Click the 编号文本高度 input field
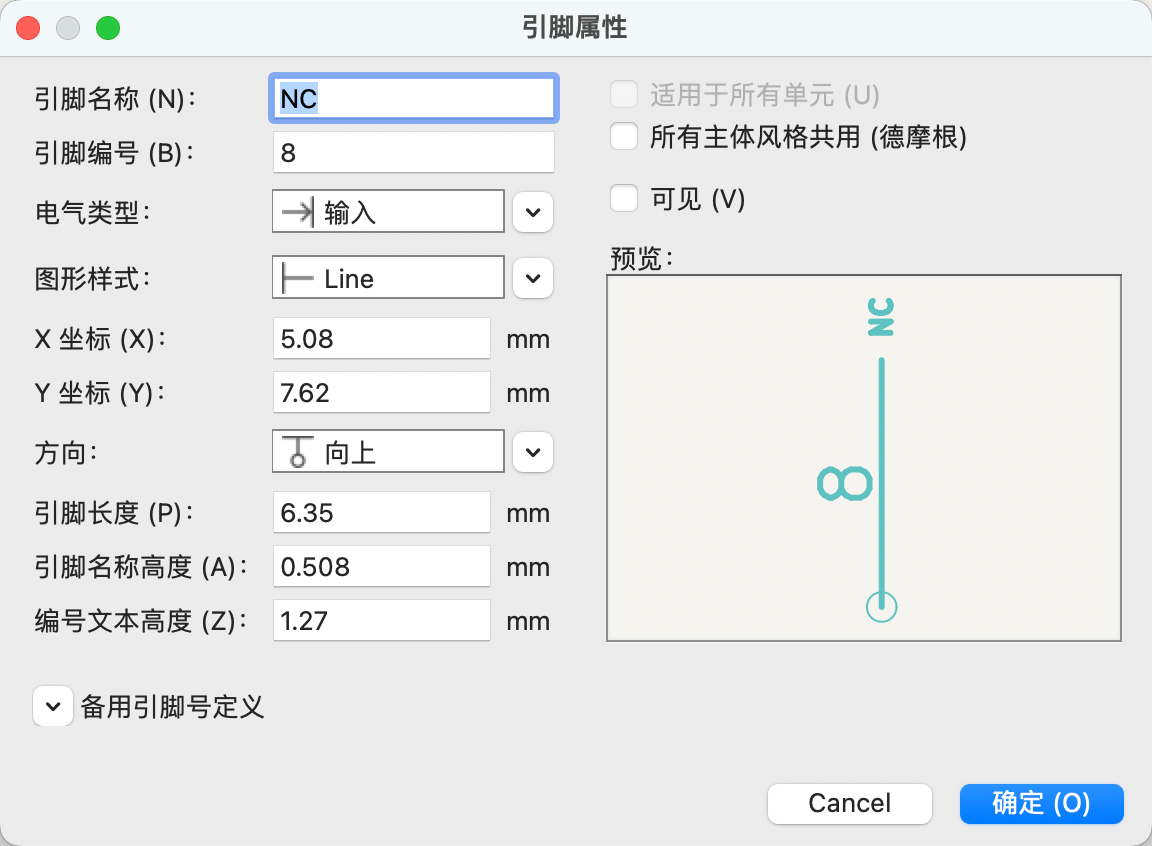Image resolution: width=1152 pixels, height=846 pixels. pyautogui.click(x=381, y=621)
